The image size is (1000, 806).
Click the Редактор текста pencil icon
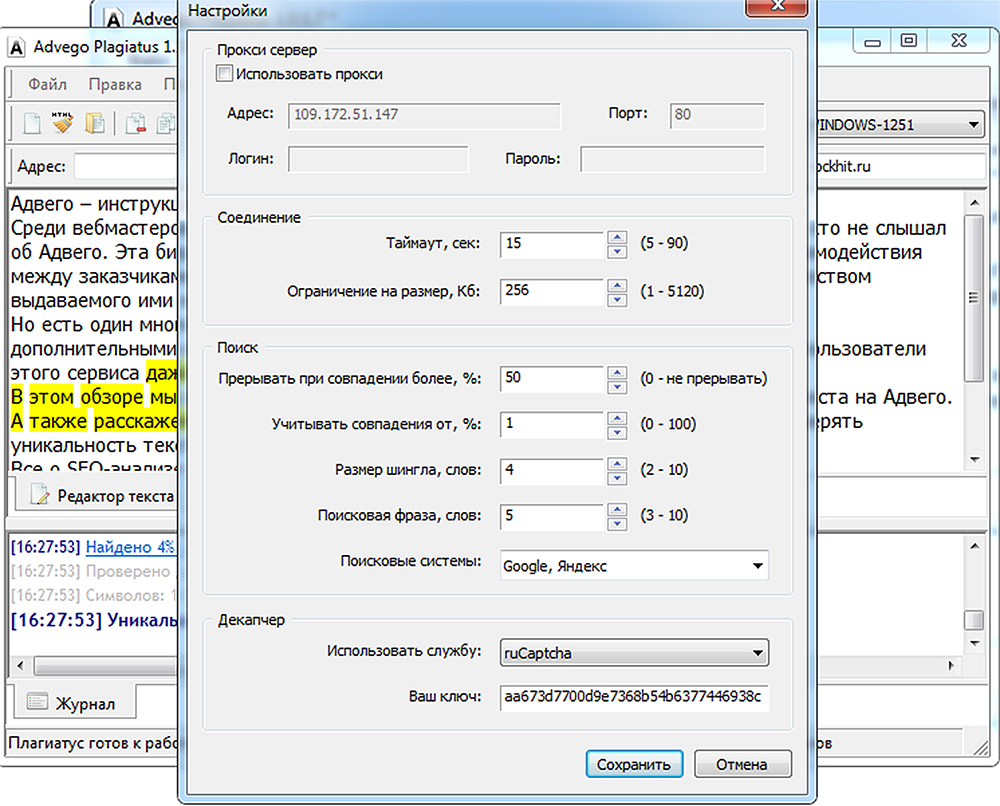click(x=40, y=495)
